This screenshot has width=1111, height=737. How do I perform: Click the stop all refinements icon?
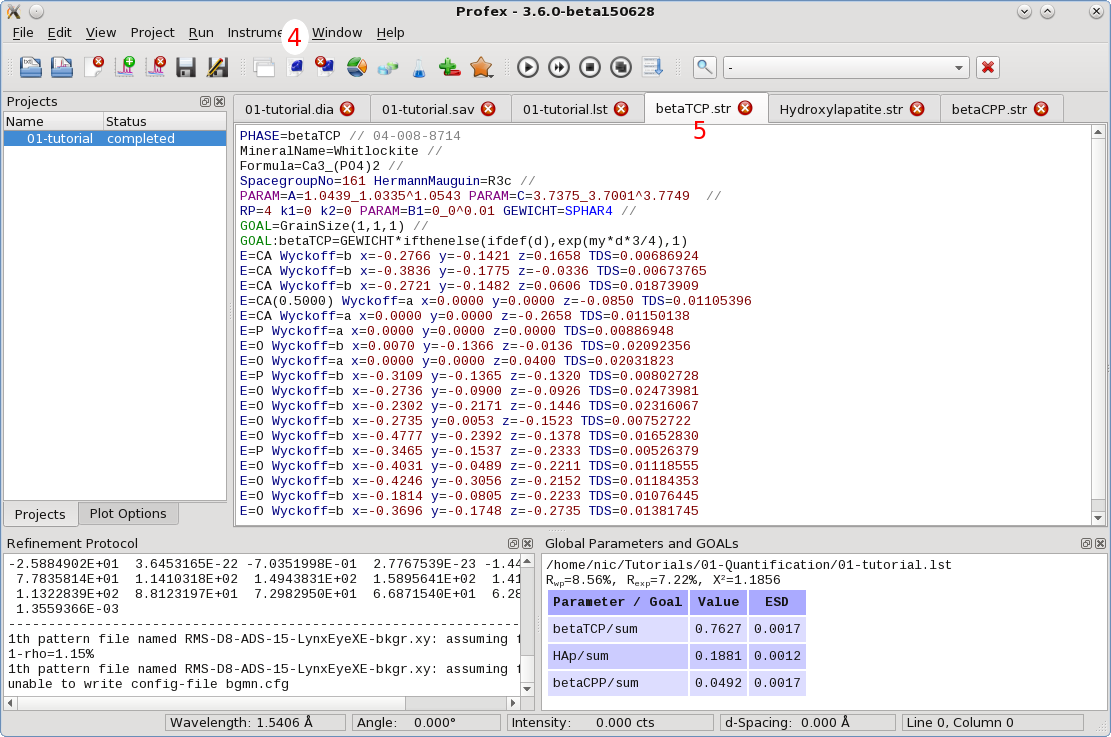click(621, 67)
